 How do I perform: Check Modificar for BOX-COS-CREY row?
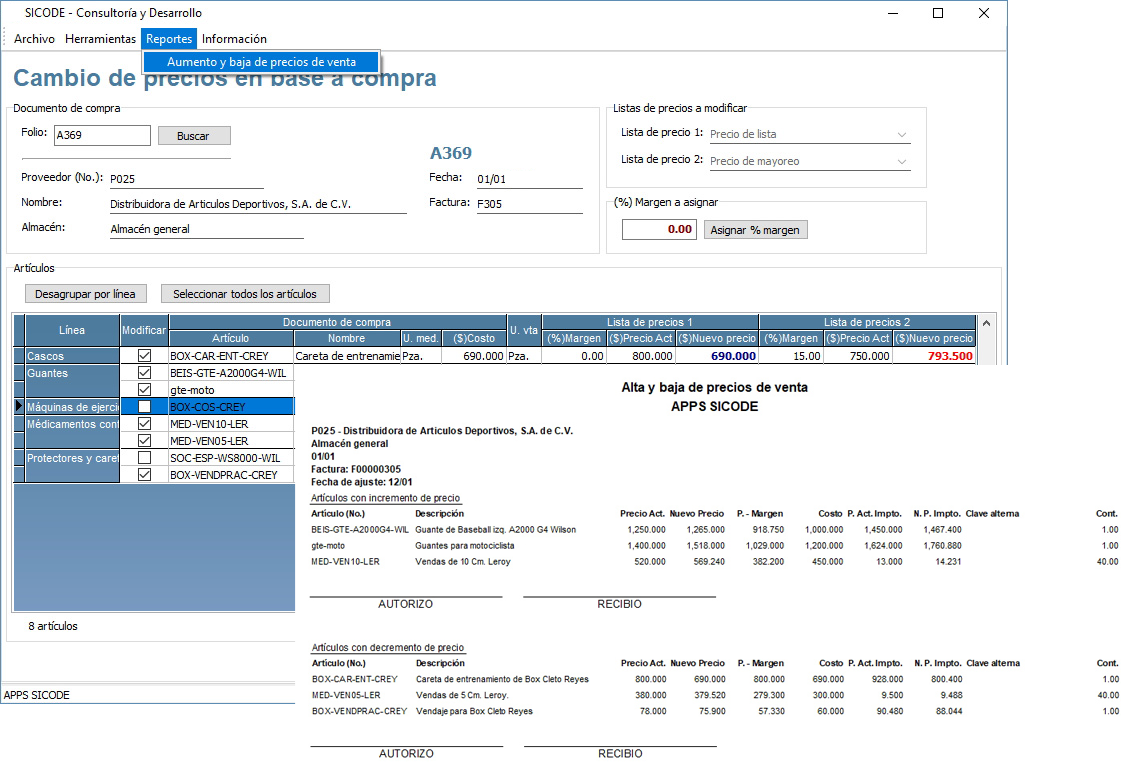145,407
